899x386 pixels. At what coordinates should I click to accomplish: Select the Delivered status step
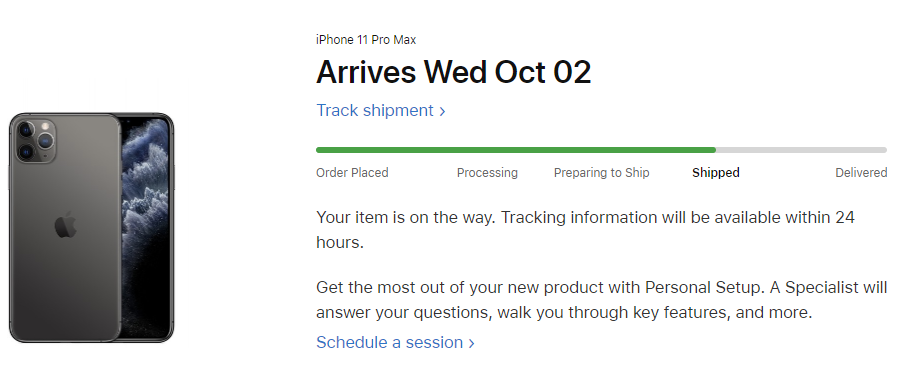[x=861, y=173]
